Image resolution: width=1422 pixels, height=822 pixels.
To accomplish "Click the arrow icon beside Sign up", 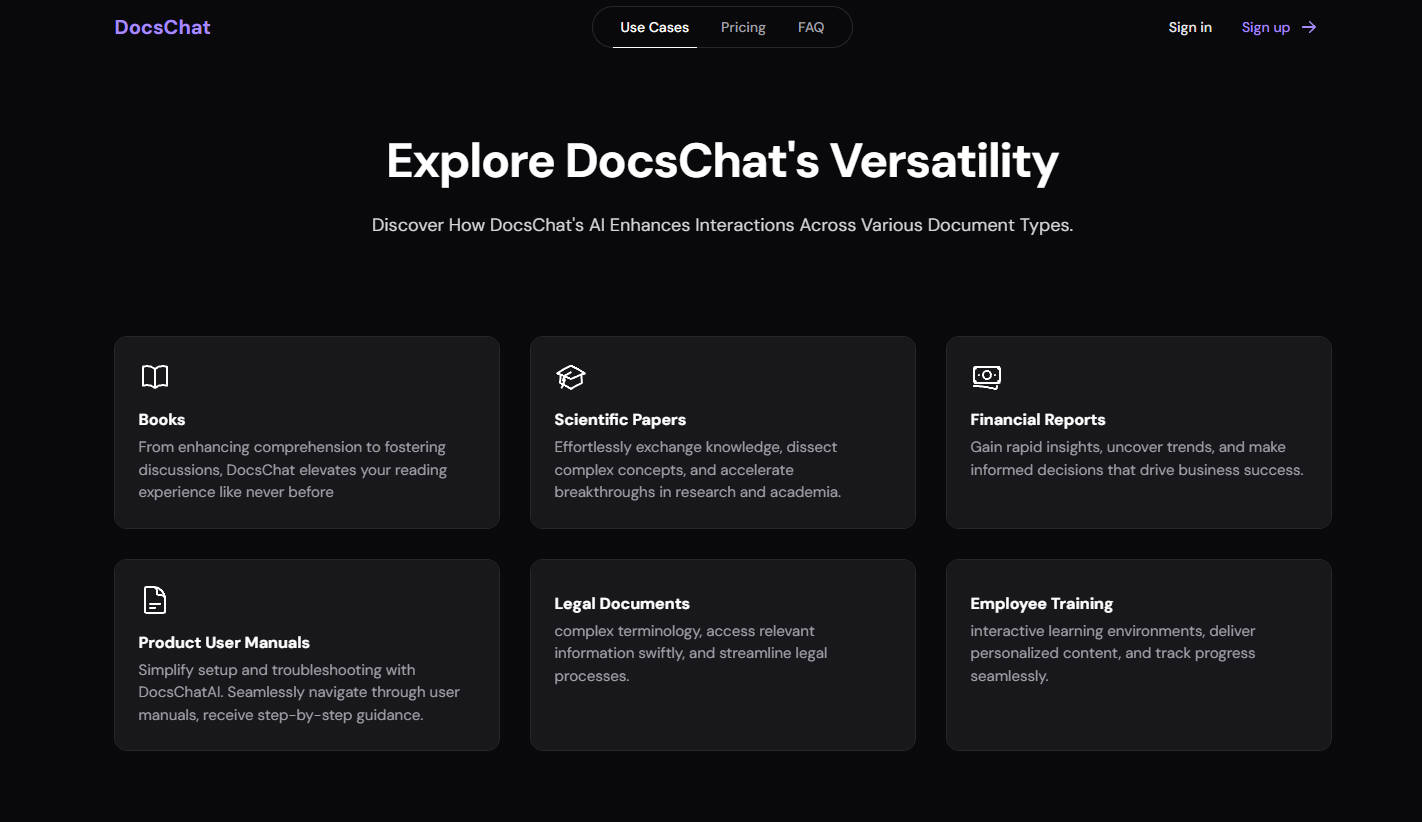I will 1309,27.
